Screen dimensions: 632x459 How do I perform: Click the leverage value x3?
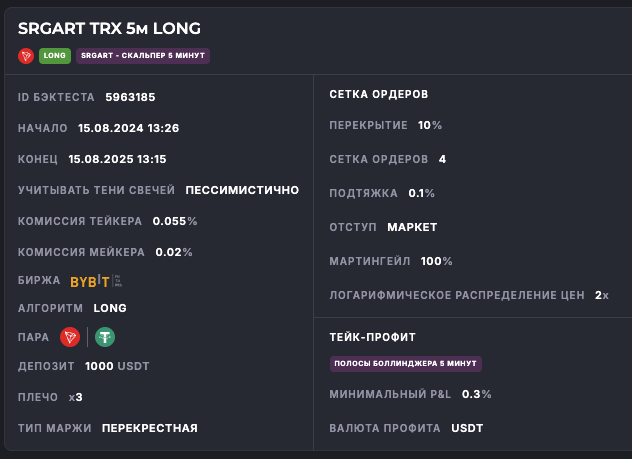[x=76, y=397]
